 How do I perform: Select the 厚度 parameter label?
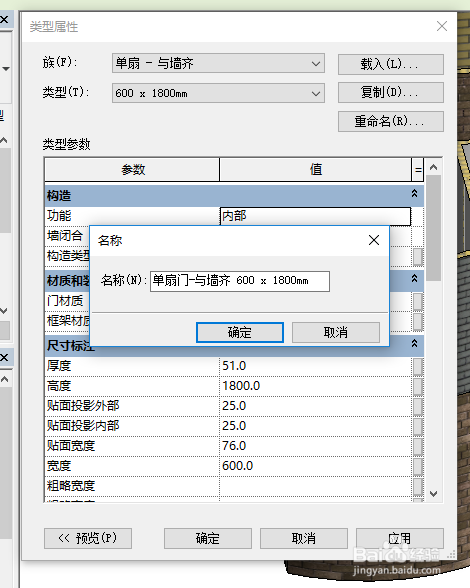pos(59,366)
